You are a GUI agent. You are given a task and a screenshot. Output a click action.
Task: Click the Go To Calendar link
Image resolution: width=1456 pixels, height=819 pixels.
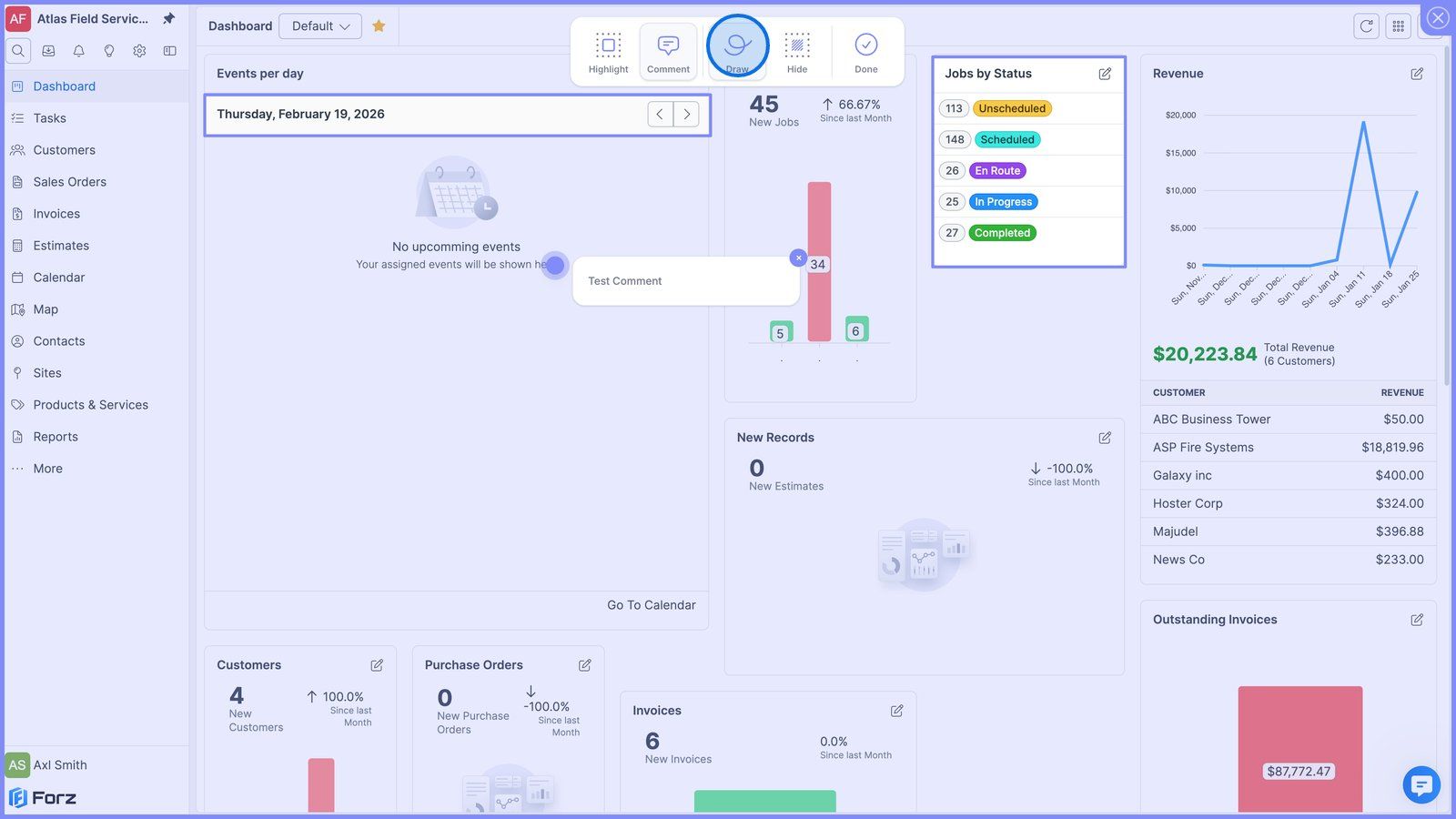point(652,605)
